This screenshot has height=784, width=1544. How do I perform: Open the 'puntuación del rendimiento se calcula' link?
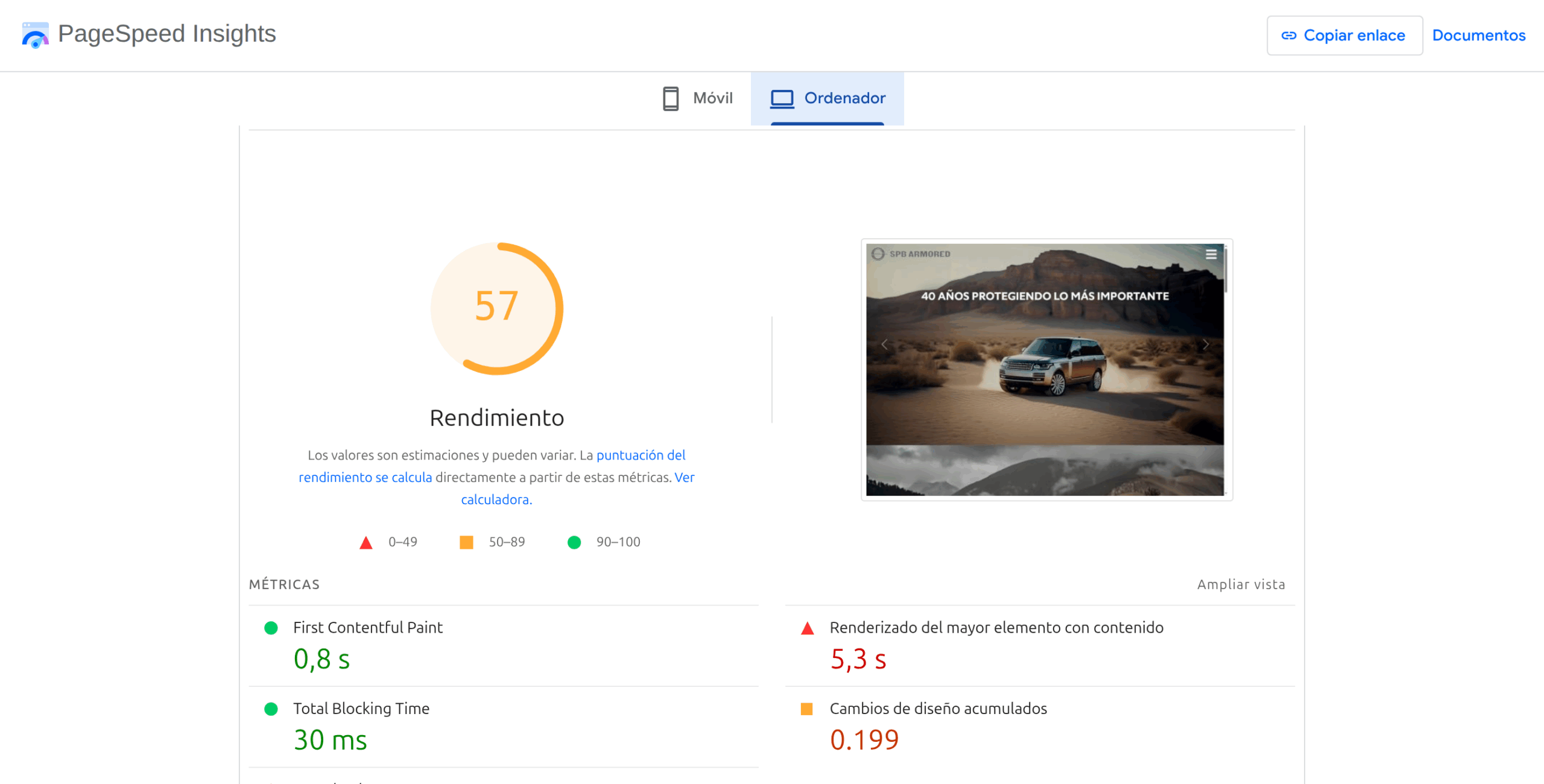tap(492, 466)
